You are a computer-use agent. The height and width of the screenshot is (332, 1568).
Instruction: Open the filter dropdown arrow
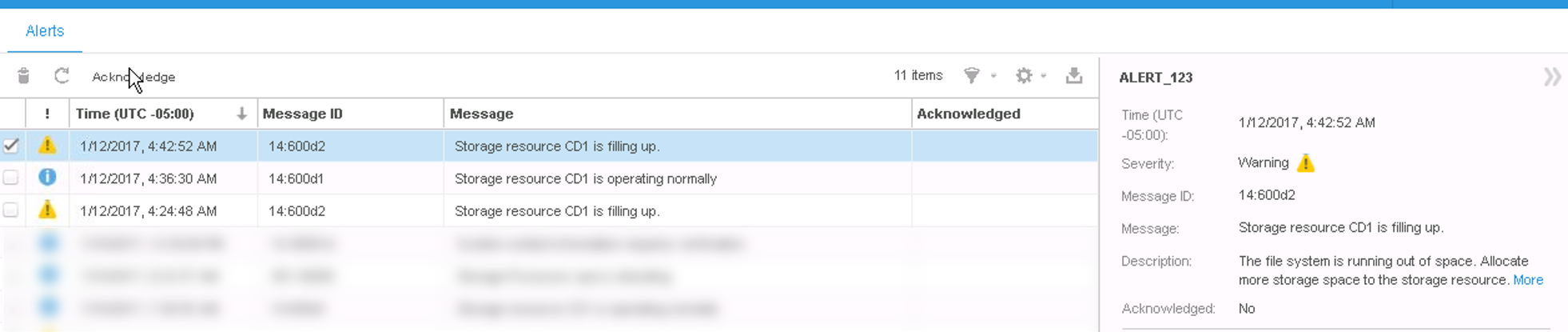point(993,77)
